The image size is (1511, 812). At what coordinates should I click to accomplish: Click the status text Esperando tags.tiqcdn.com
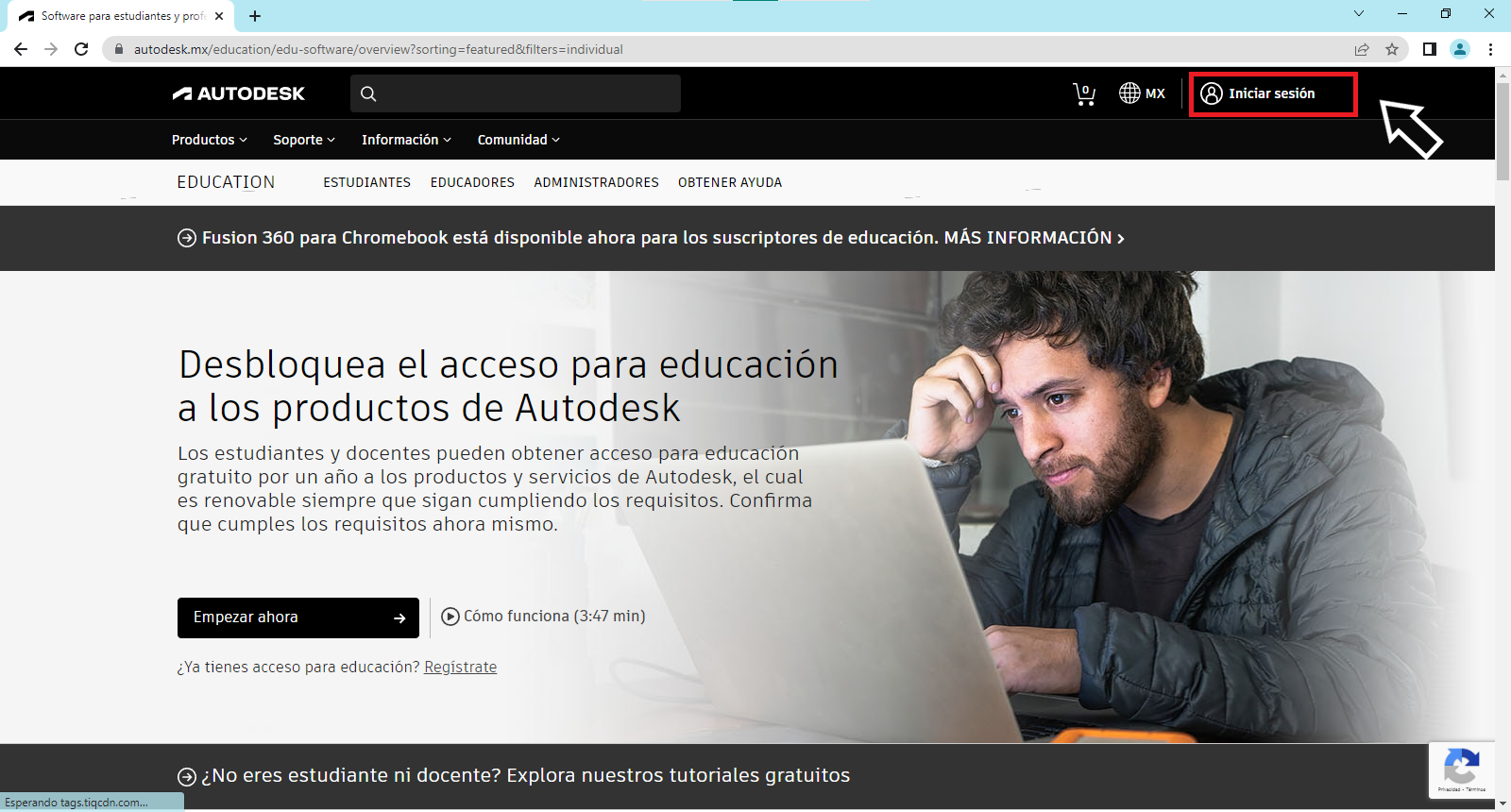click(x=76, y=803)
